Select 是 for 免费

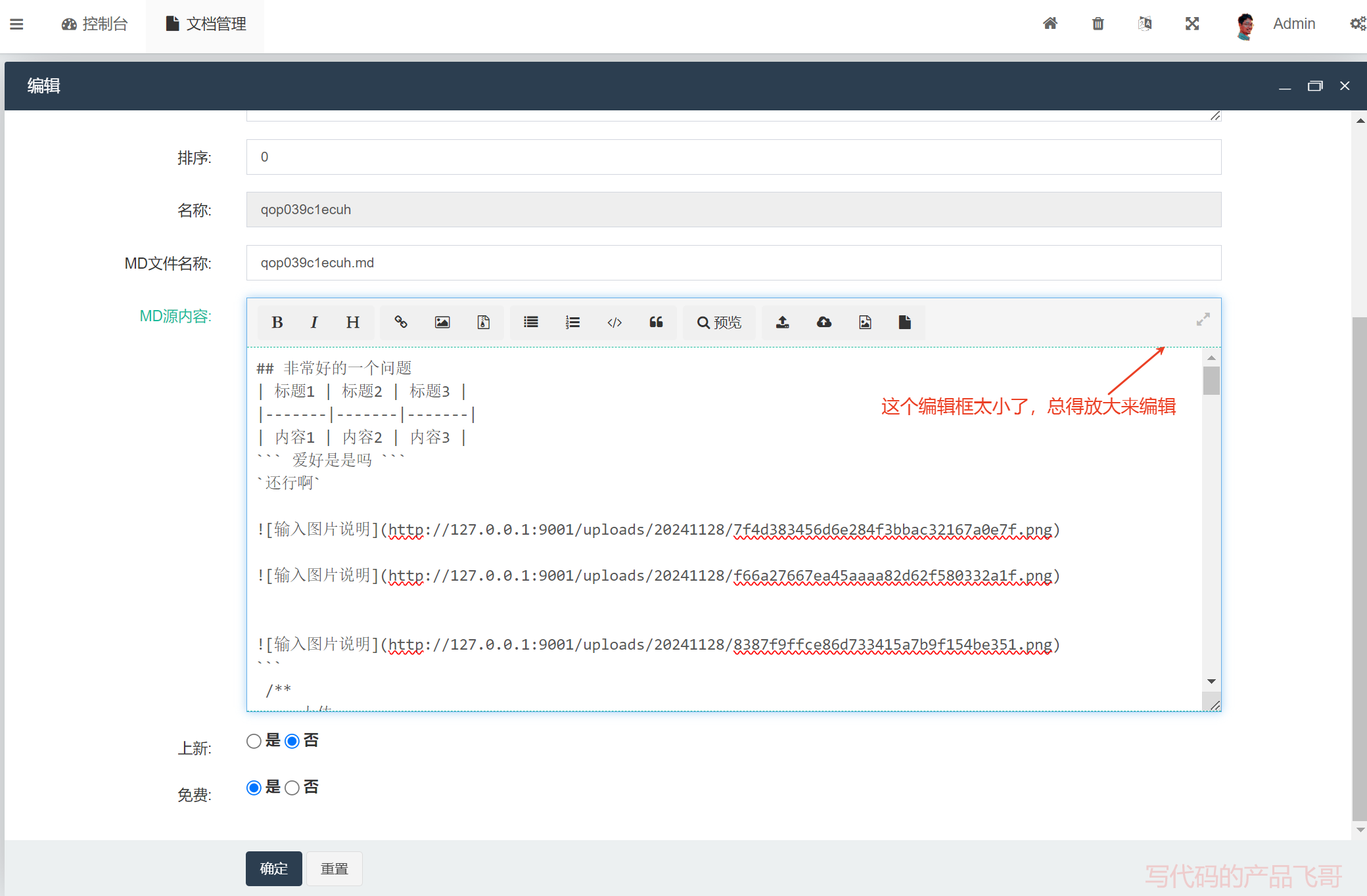pos(254,788)
